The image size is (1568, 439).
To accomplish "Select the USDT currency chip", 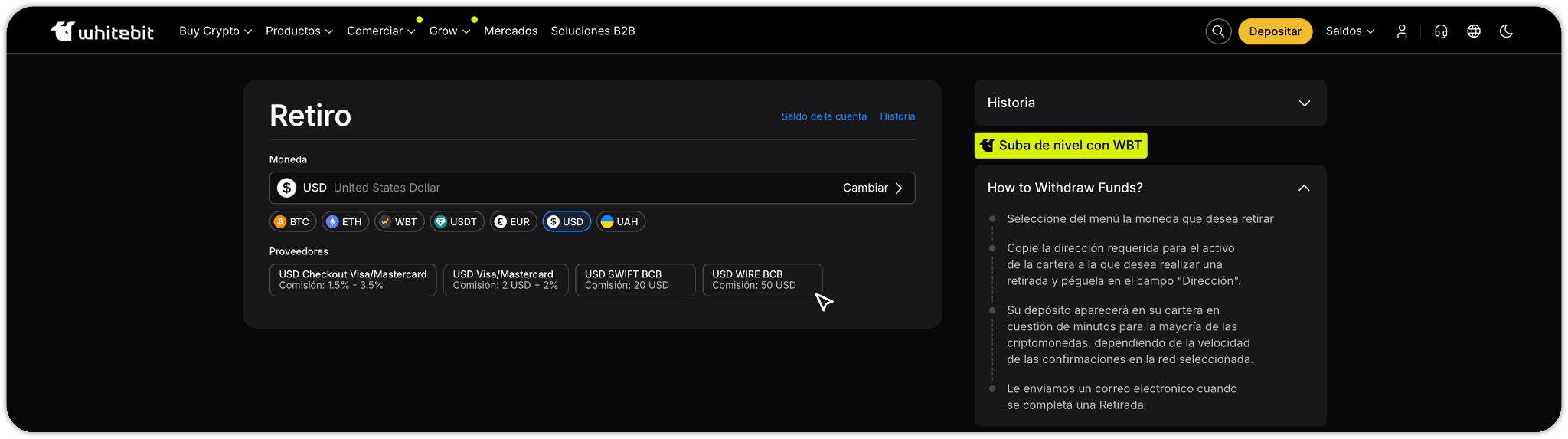I will pos(457,221).
